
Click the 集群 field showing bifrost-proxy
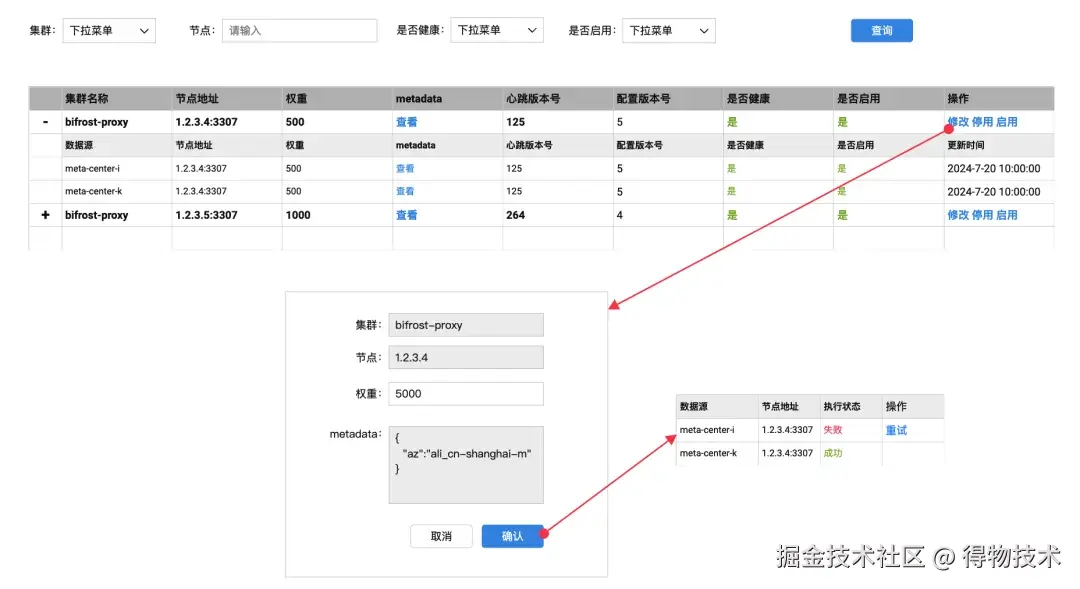click(x=465, y=324)
